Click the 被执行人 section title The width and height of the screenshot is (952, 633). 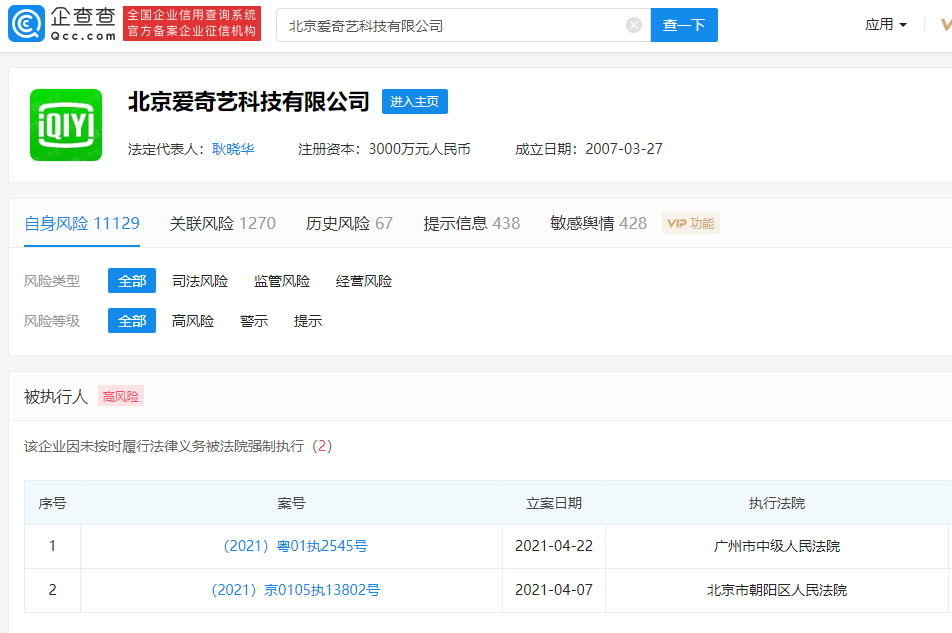pyautogui.click(x=56, y=396)
